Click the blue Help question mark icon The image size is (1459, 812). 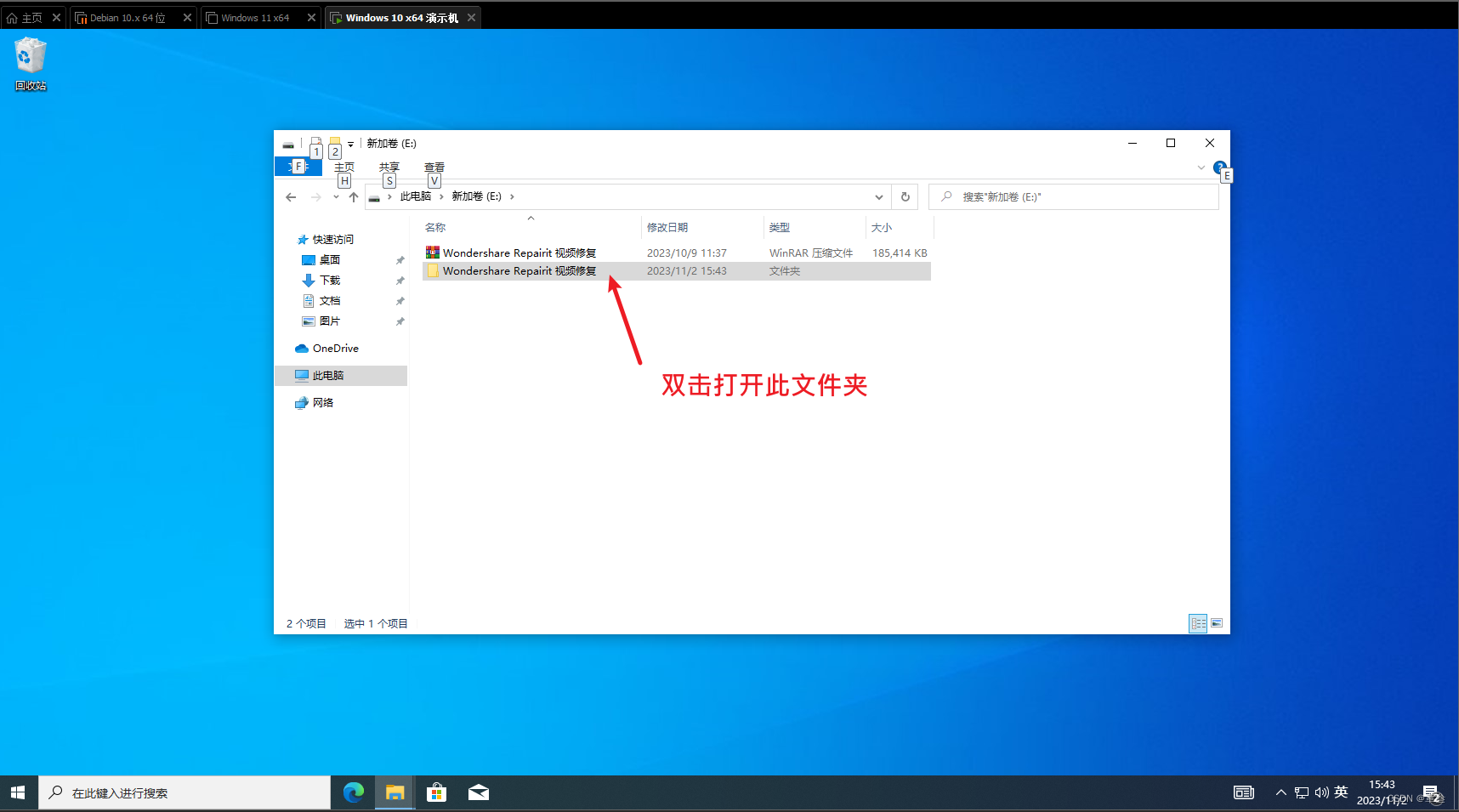click(x=1220, y=168)
